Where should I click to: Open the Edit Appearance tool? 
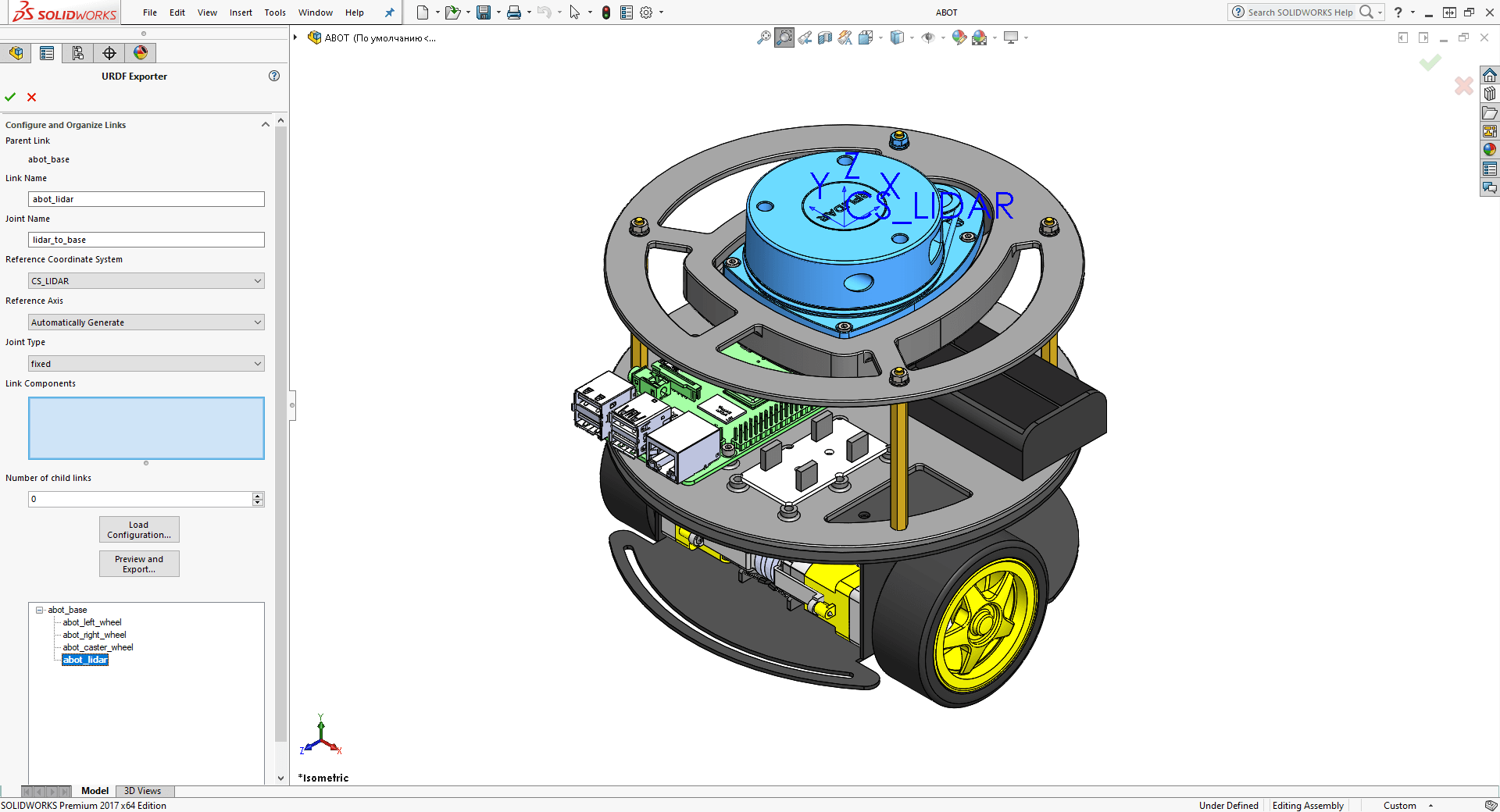coord(959,37)
